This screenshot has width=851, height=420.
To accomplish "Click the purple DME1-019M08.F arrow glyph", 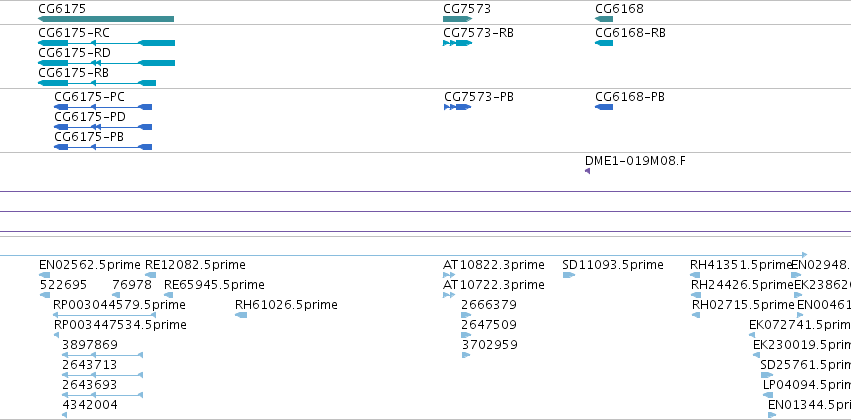I will coord(587,171).
